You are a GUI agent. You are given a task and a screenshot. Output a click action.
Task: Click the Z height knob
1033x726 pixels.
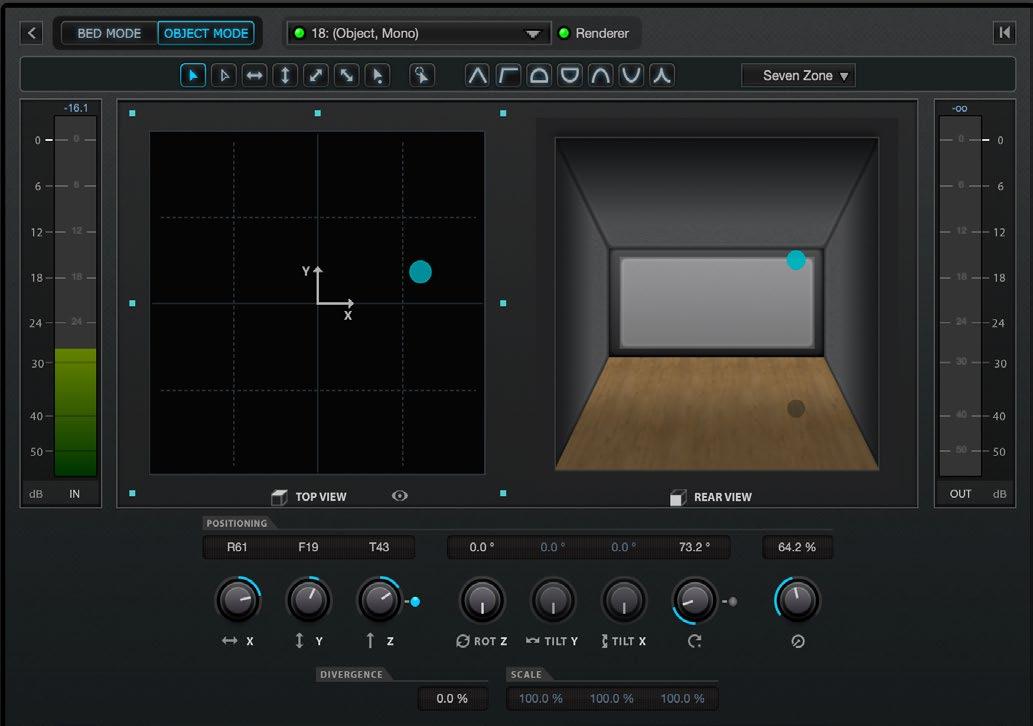[x=379, y=600]
